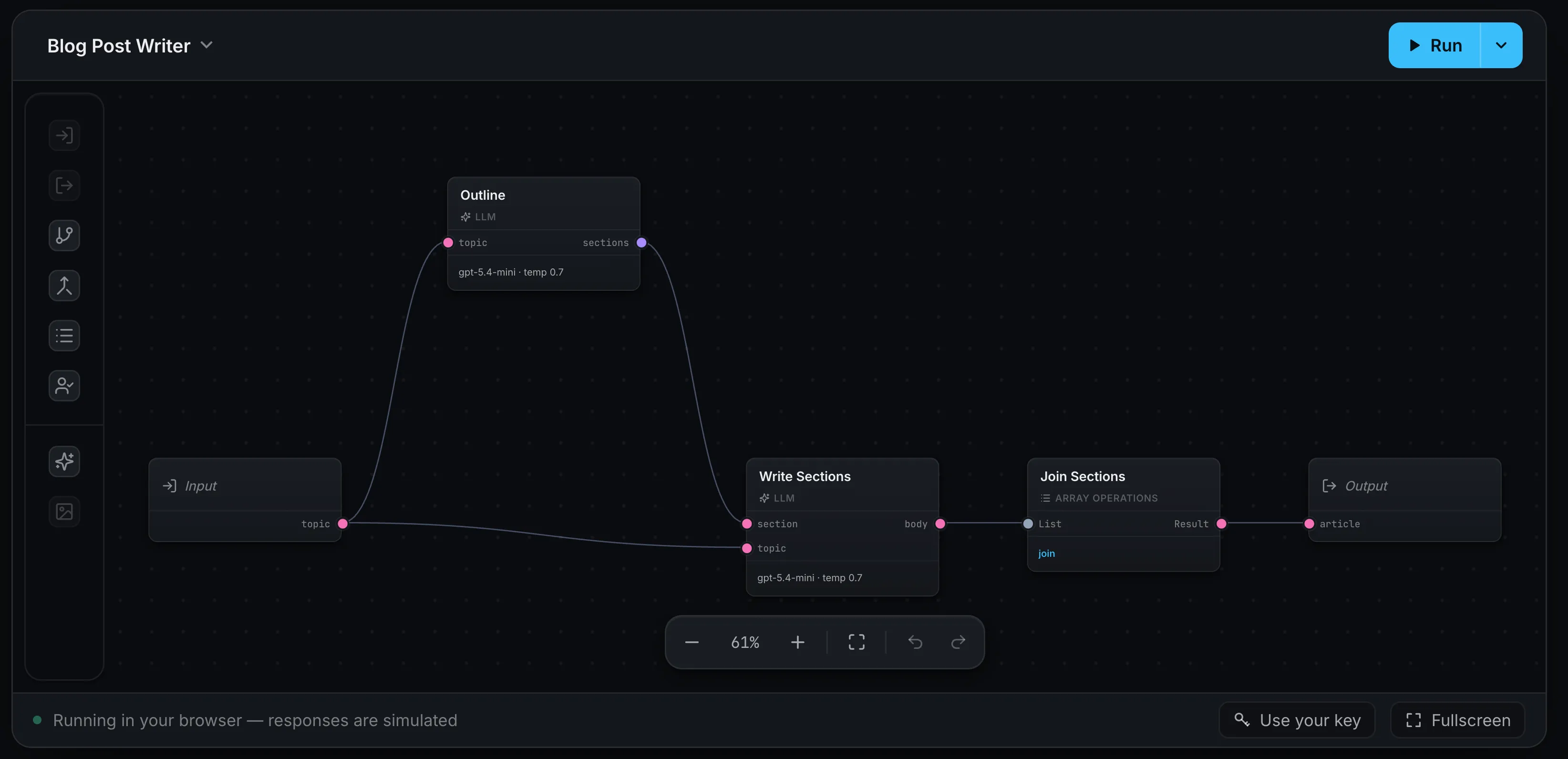The height and width of the screenshot is (759, 1568).
Task: Click the Output node arrow icon
Action: (1330, 486)
